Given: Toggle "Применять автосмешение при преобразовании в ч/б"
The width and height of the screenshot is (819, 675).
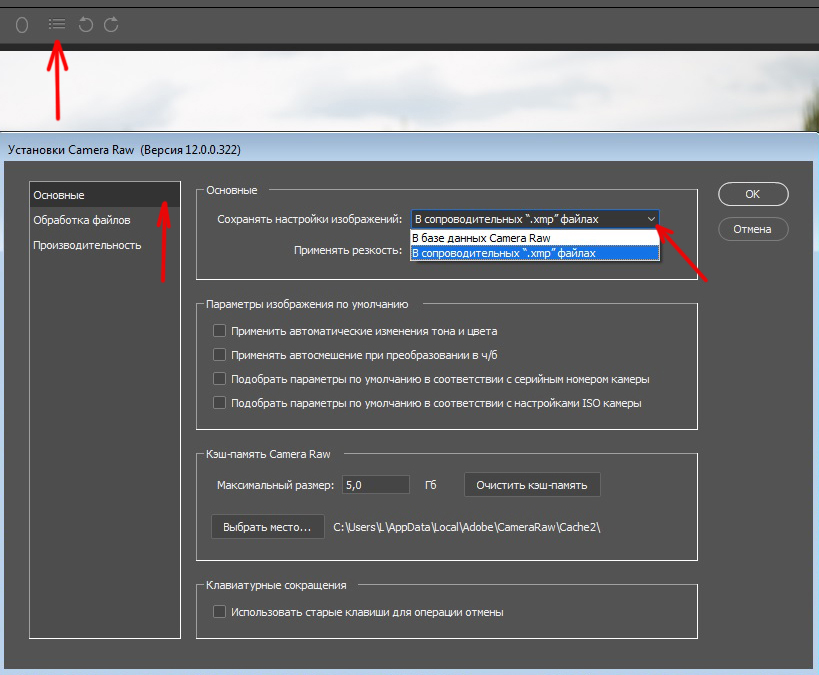Looking at the screenshot, I should pos(220,355).
